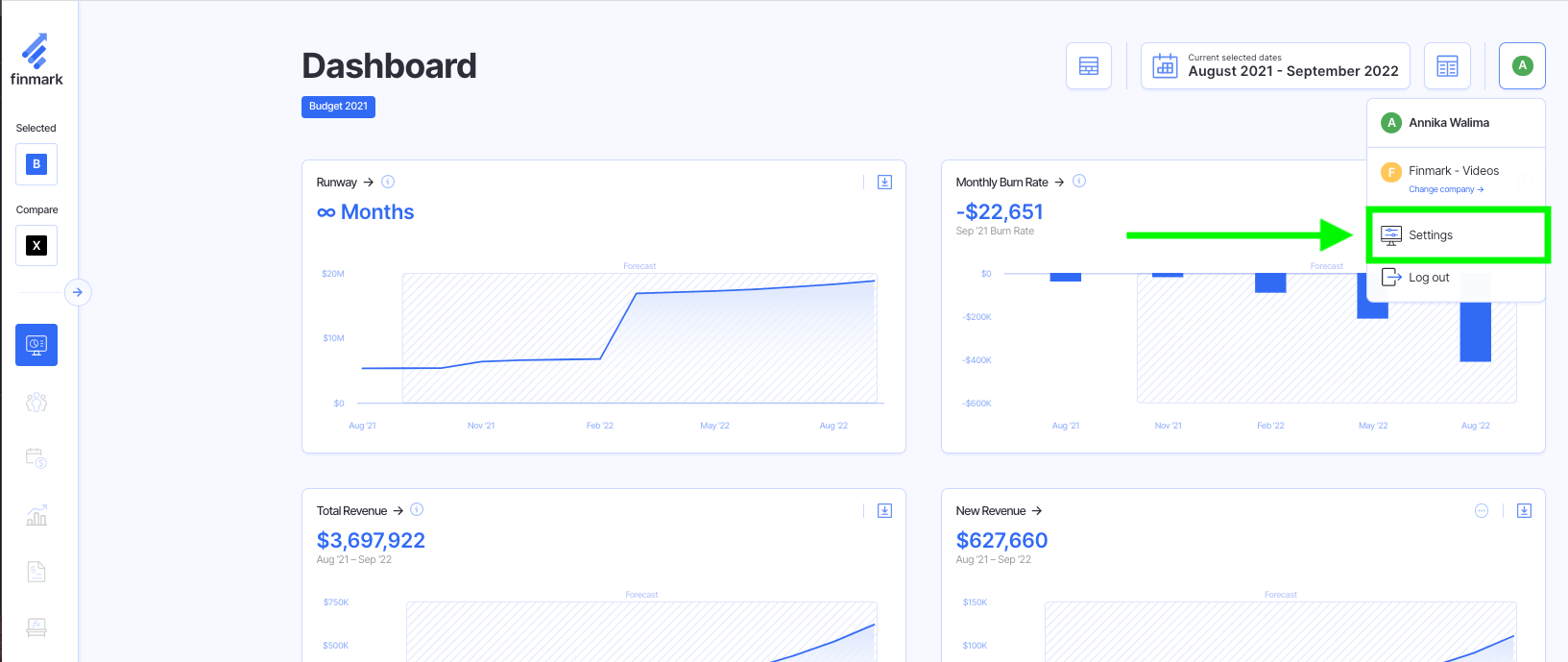Select the Compare scenario X box
The height and width of the screenshot is (662, 1568).
click(36, 245)
